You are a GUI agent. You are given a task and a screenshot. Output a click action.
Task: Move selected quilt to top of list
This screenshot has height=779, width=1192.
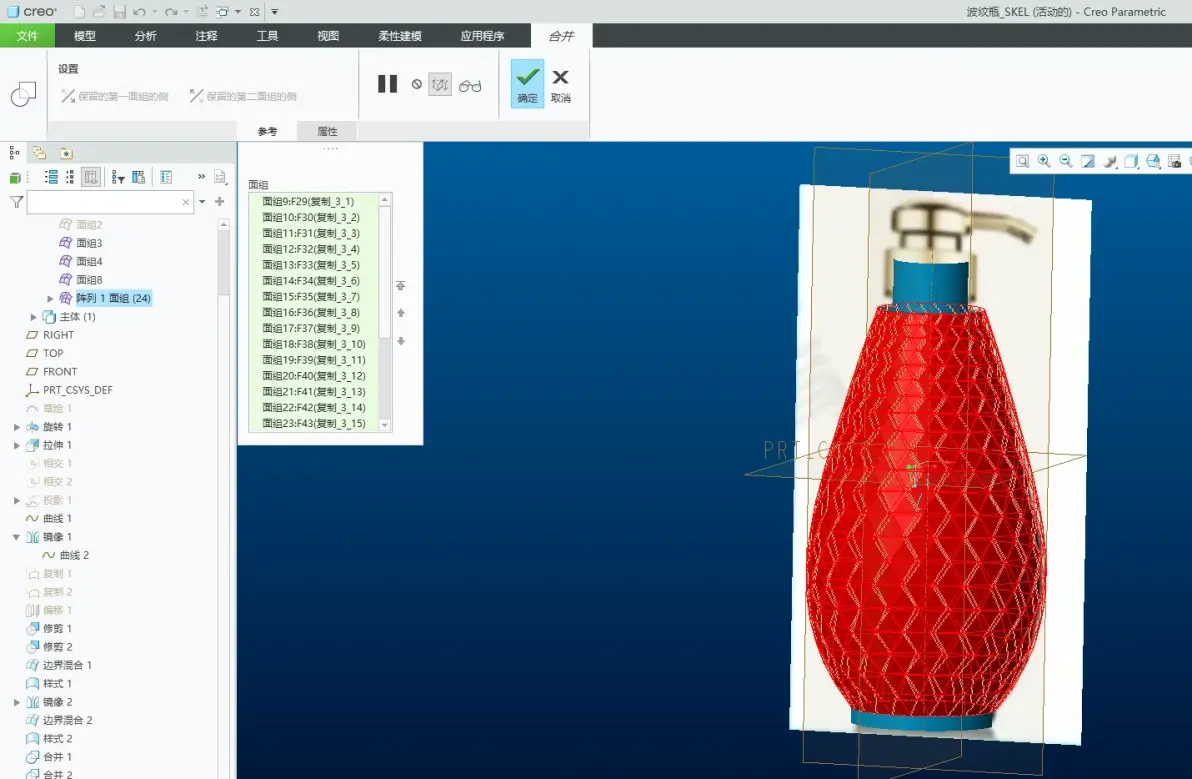click(x=401, y=286)
